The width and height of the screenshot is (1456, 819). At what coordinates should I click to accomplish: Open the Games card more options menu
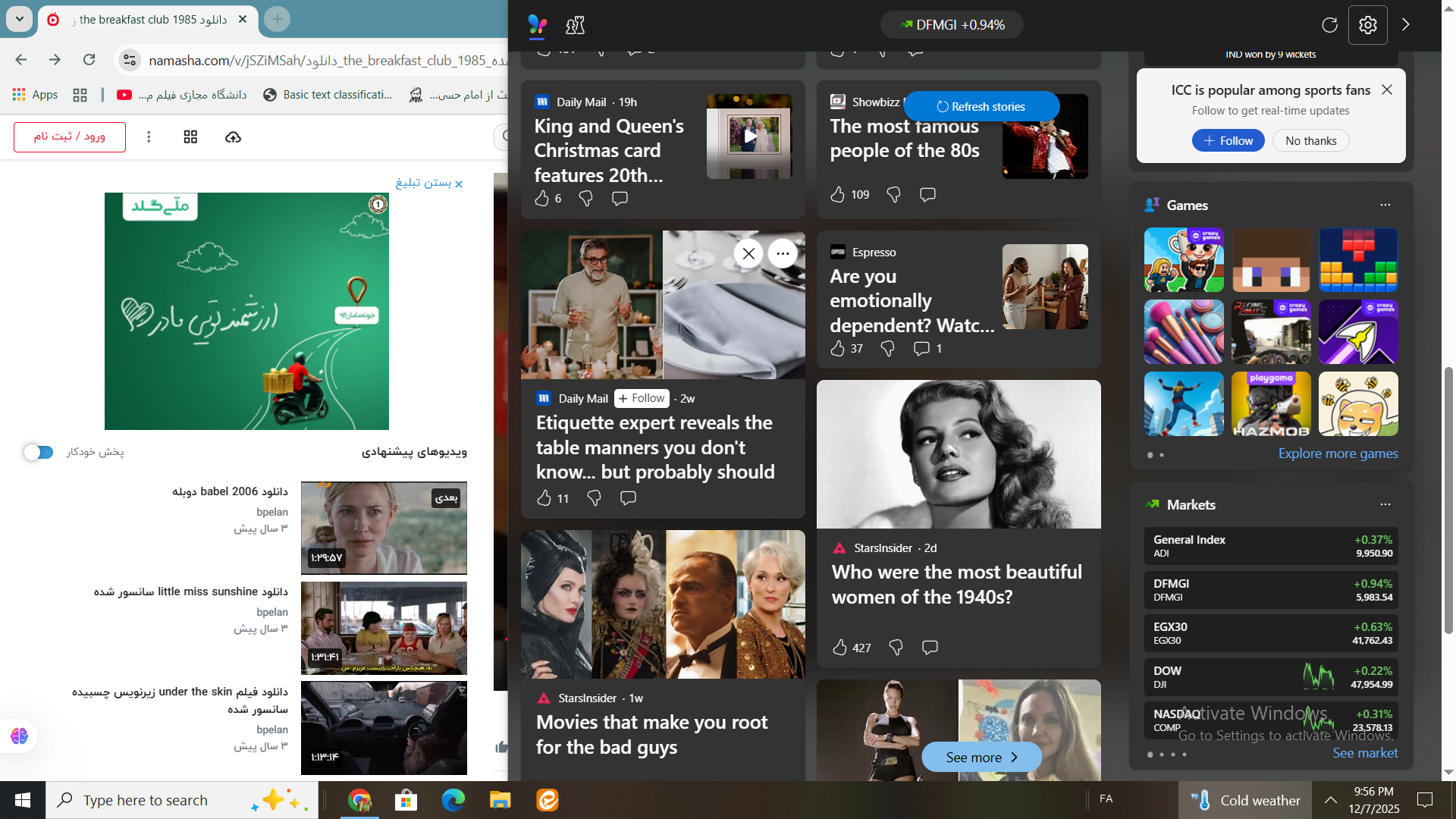pos(1385,205)
